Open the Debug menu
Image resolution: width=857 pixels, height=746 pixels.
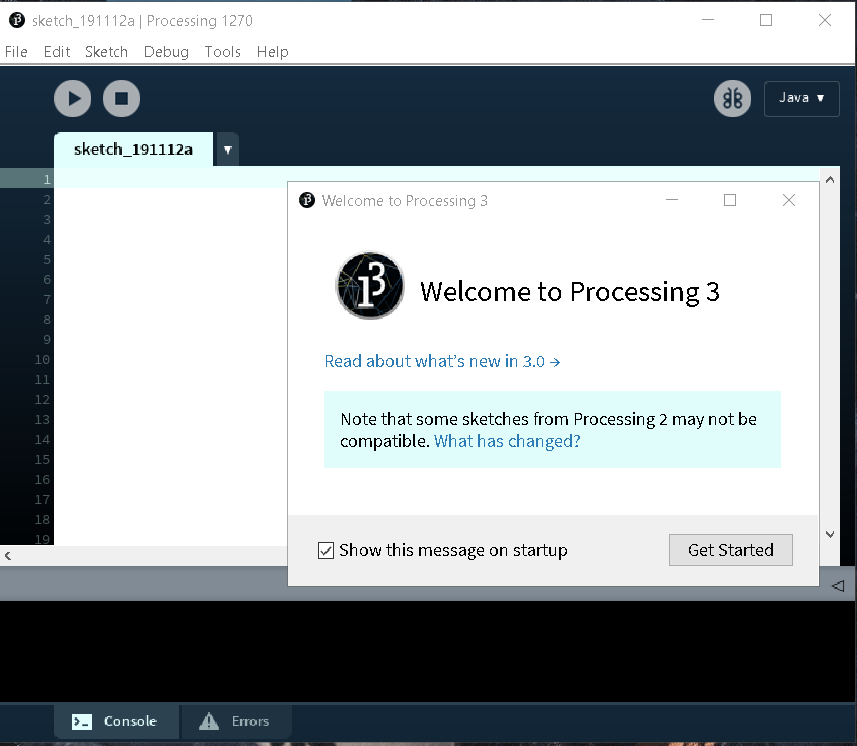pos(166,52)
